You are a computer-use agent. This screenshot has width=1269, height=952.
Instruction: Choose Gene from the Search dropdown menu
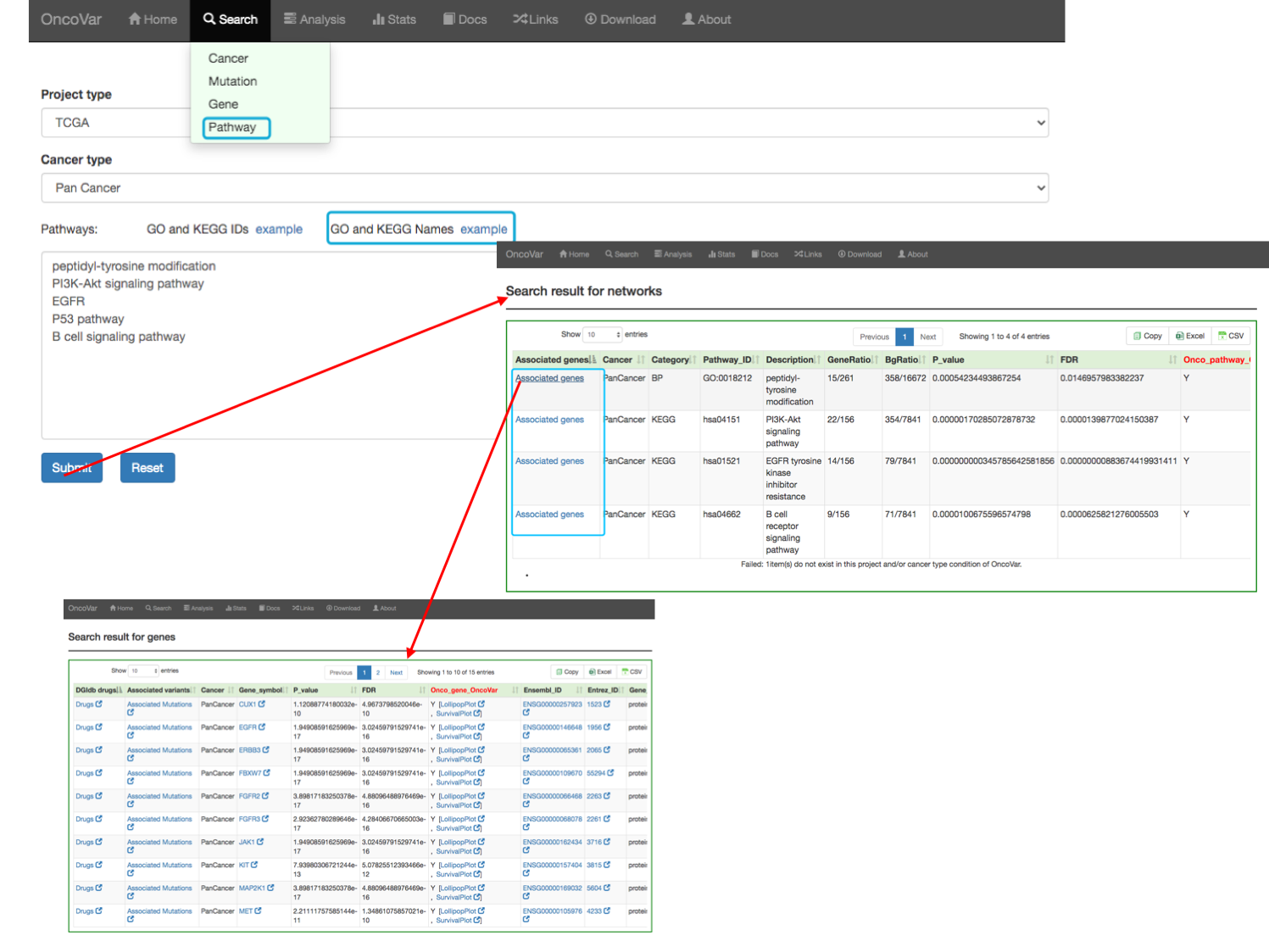pos(223,104)
